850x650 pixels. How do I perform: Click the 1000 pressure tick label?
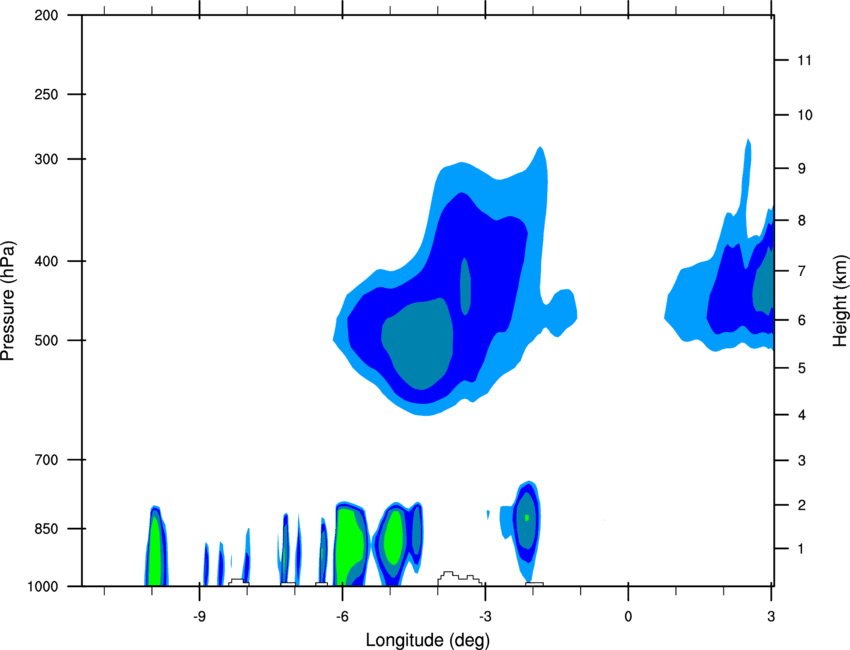coord(42,587)
